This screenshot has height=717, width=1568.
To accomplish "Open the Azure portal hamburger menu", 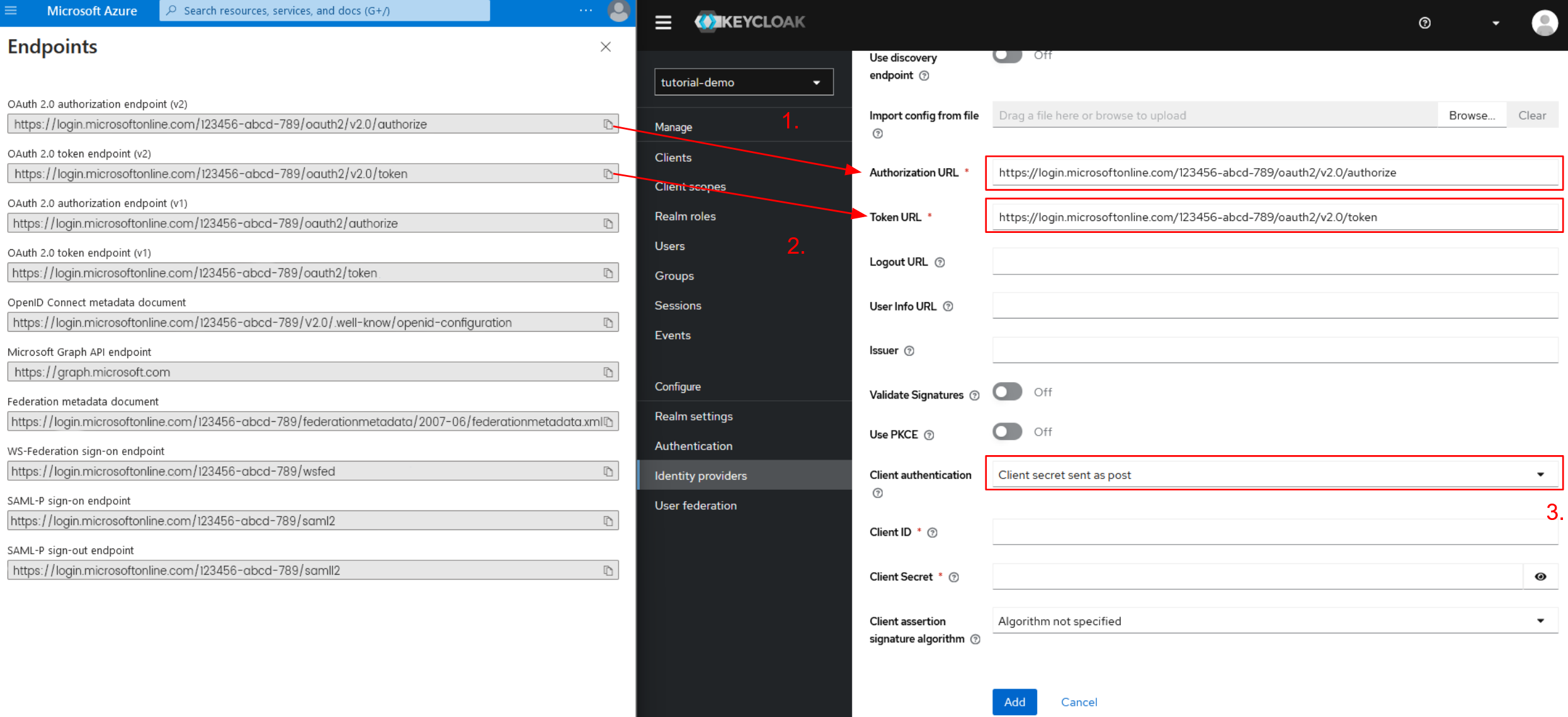I will [x=11, y=11].
